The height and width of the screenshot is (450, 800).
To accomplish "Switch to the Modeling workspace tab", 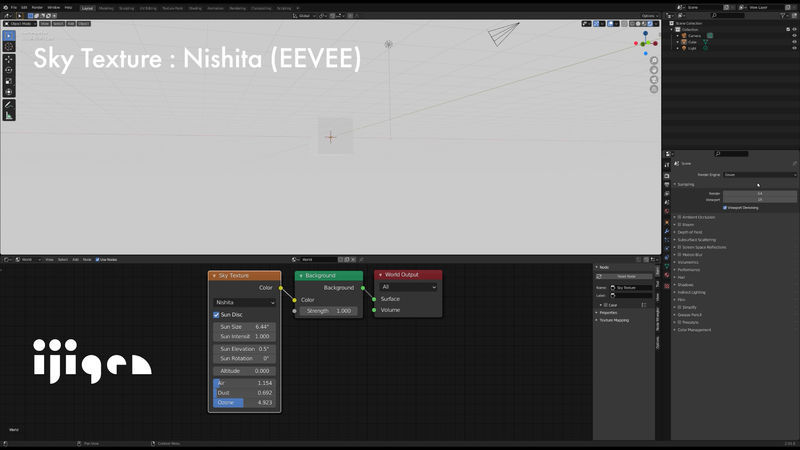I will (106, 8).
